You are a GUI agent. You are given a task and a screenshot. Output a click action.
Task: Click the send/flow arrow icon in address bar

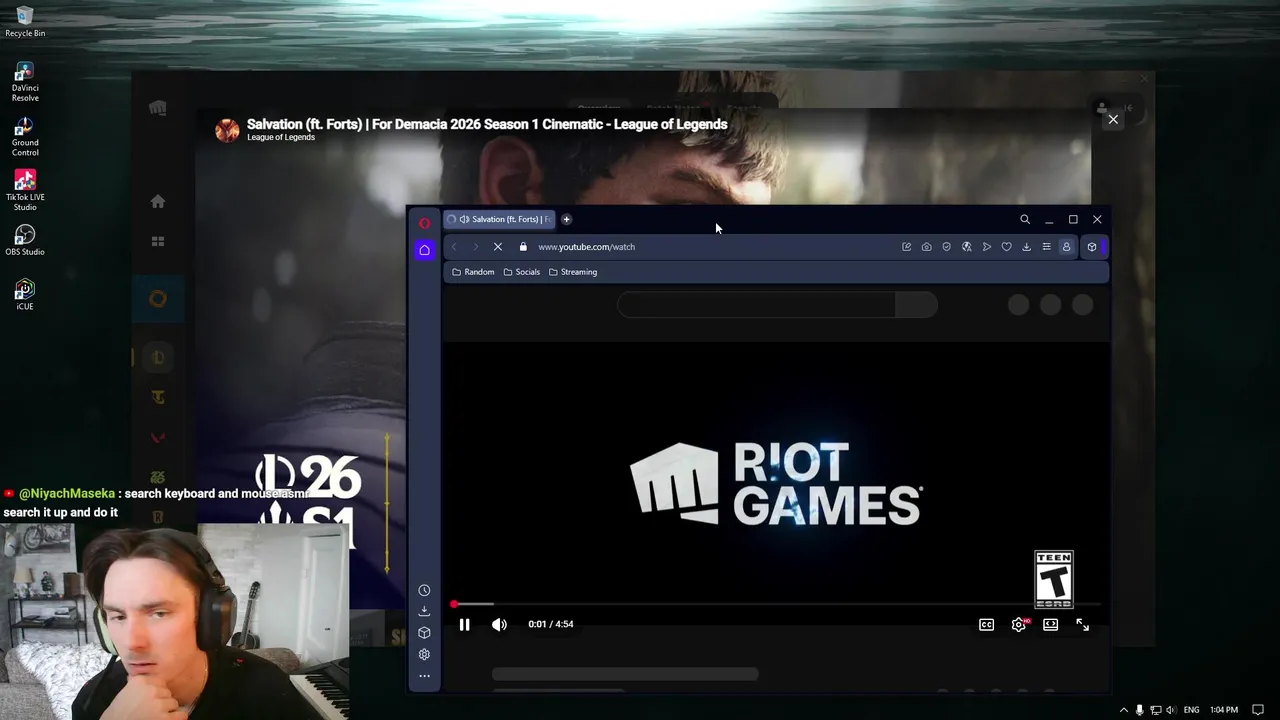click(986, 247)
